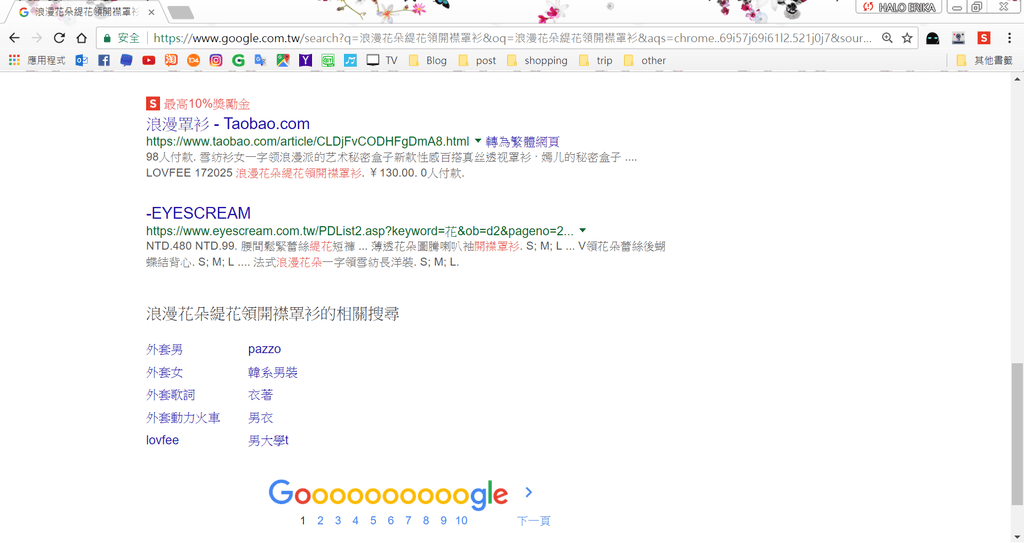Open a new tab

(180, 12)
